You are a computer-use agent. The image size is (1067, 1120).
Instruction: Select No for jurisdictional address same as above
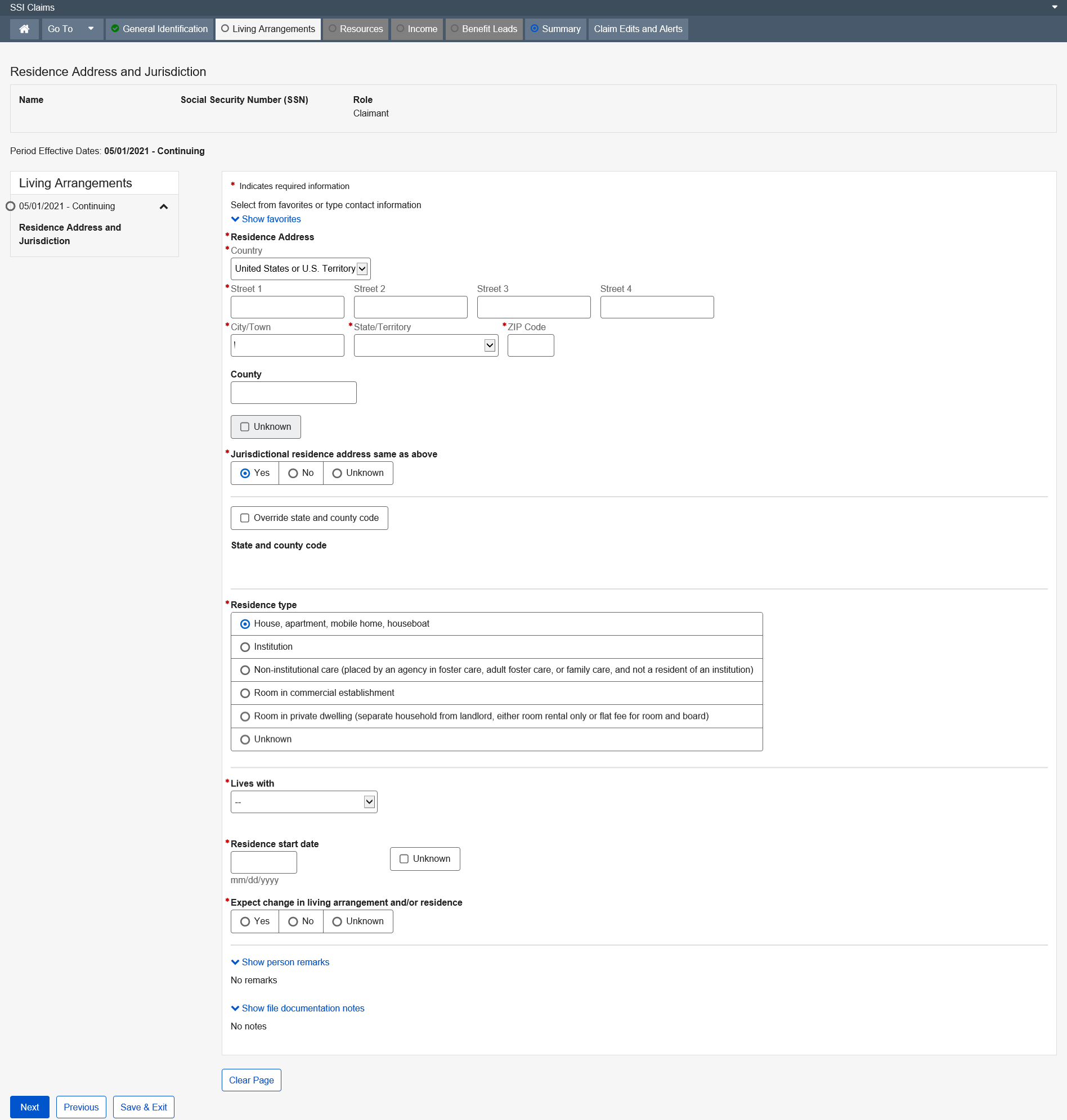point(293,473)
